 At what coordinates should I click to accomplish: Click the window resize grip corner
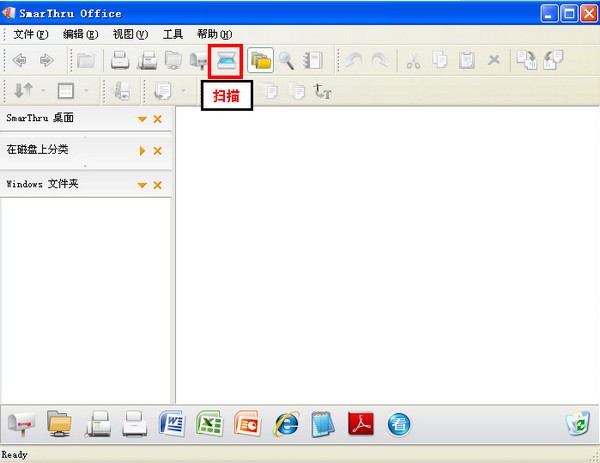595,457
